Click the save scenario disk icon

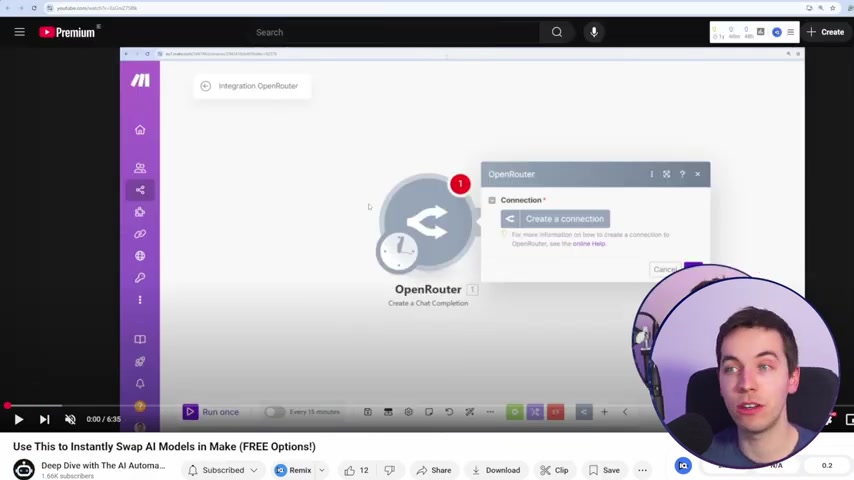coord(368,412)
